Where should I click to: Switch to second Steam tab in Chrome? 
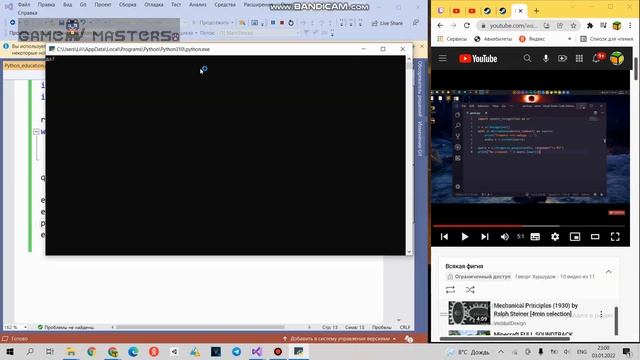(503, 11)
